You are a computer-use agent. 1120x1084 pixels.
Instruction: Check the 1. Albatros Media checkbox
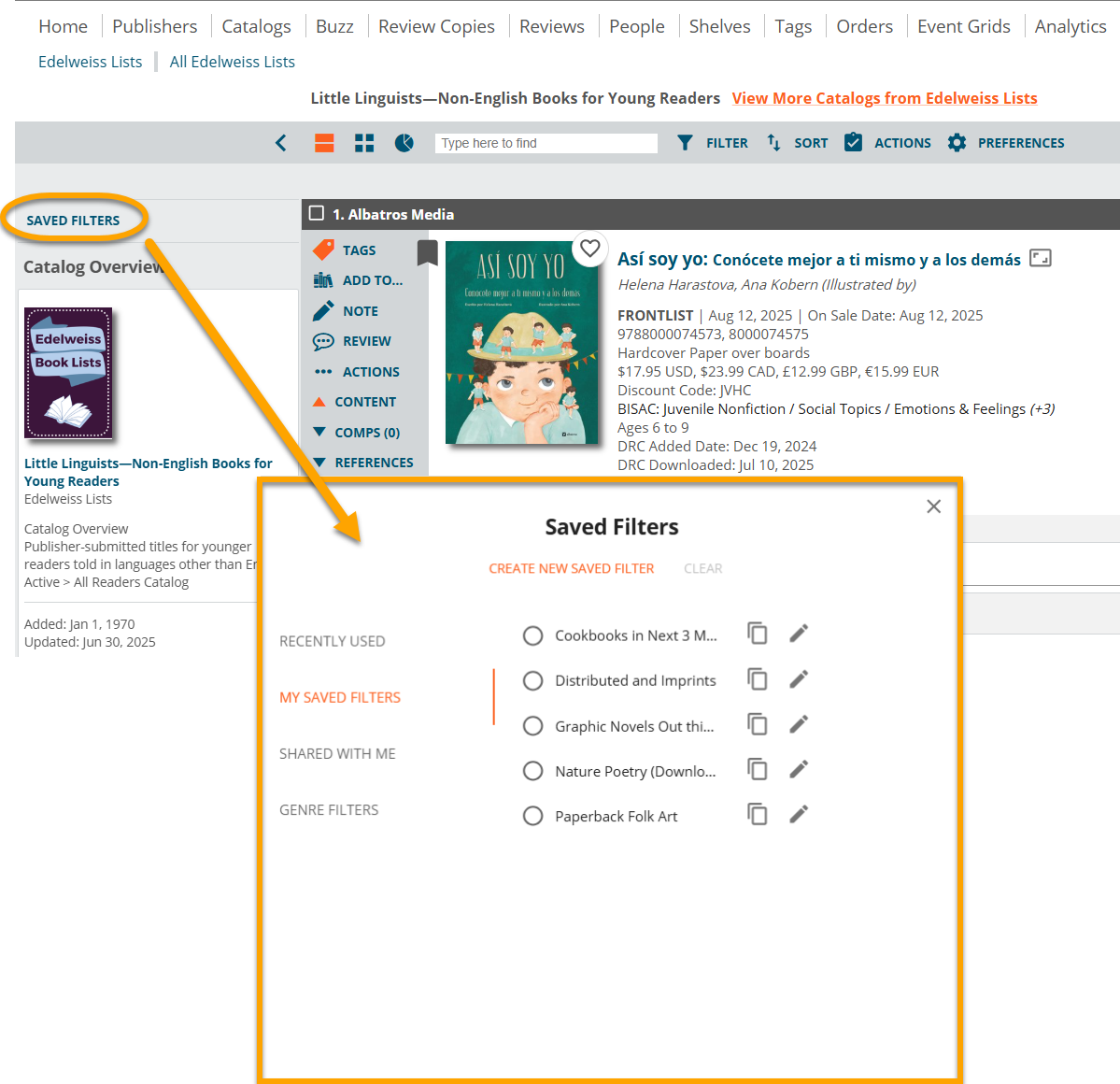(317, 213)
